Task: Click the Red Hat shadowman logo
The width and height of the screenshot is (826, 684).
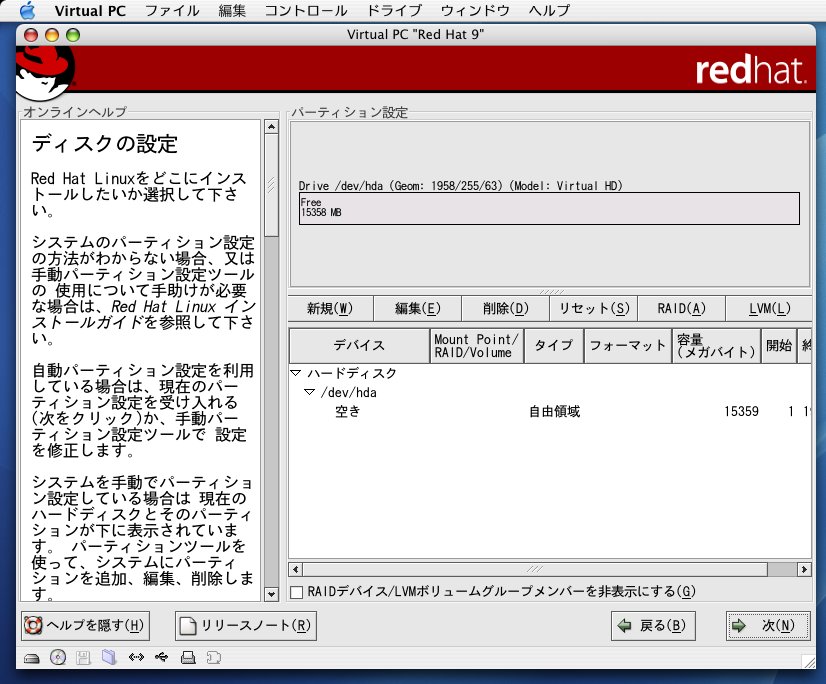Action: [45, 73]
